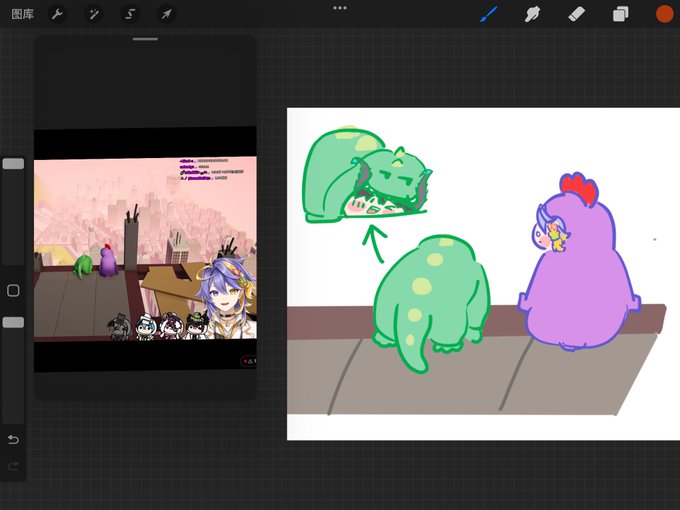Tap the Redo arrow

tap(13, 466)
